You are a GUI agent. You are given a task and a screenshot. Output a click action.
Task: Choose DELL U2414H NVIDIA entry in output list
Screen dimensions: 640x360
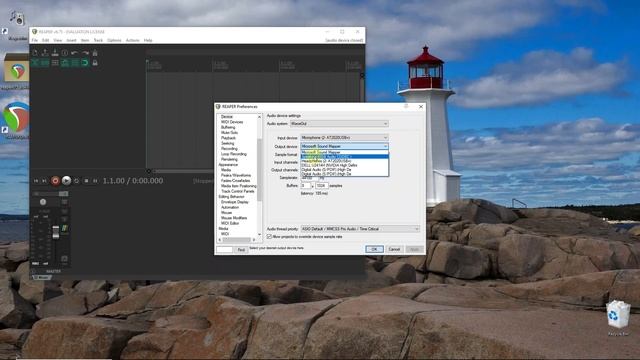(x=344, y=165)
